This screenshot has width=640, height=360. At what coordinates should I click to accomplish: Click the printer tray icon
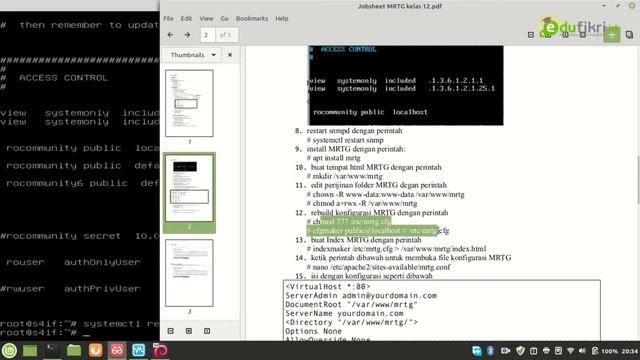pyautogui.click(x=546, y=351)
